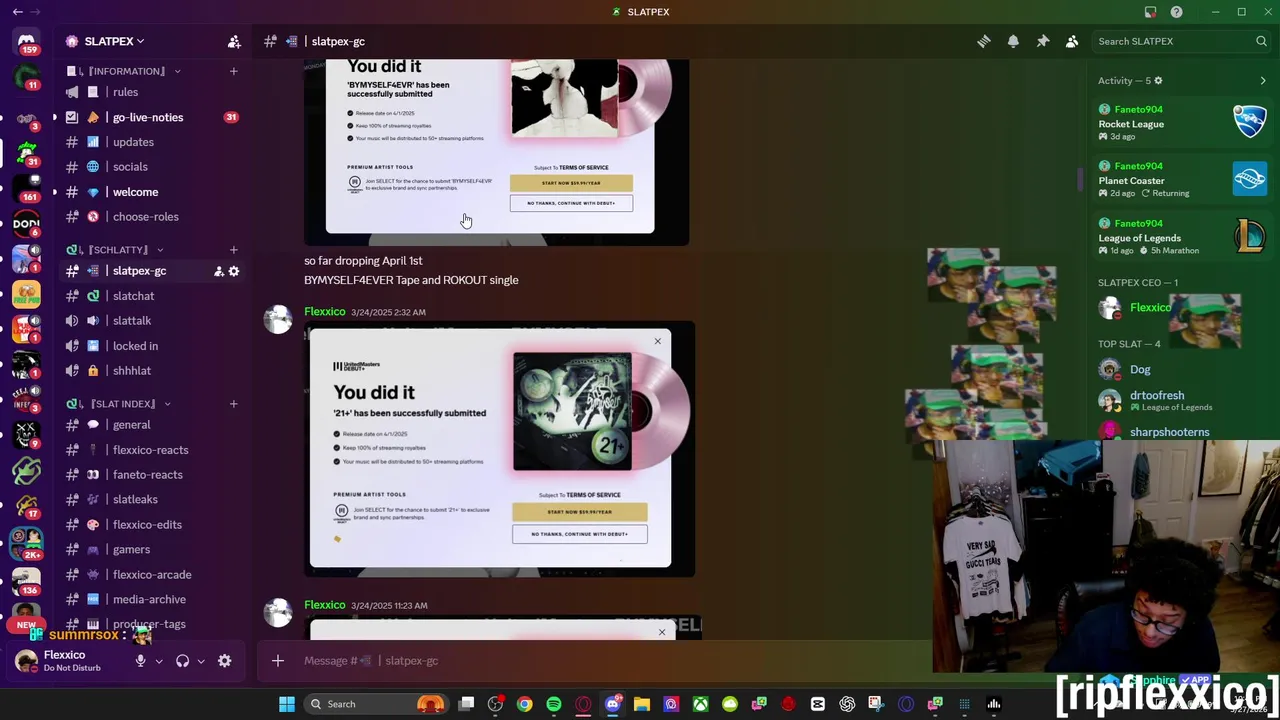The width and height of the screenshot is (1280, 720).
Task: Open User Settings gear icon
Action: 225,661
